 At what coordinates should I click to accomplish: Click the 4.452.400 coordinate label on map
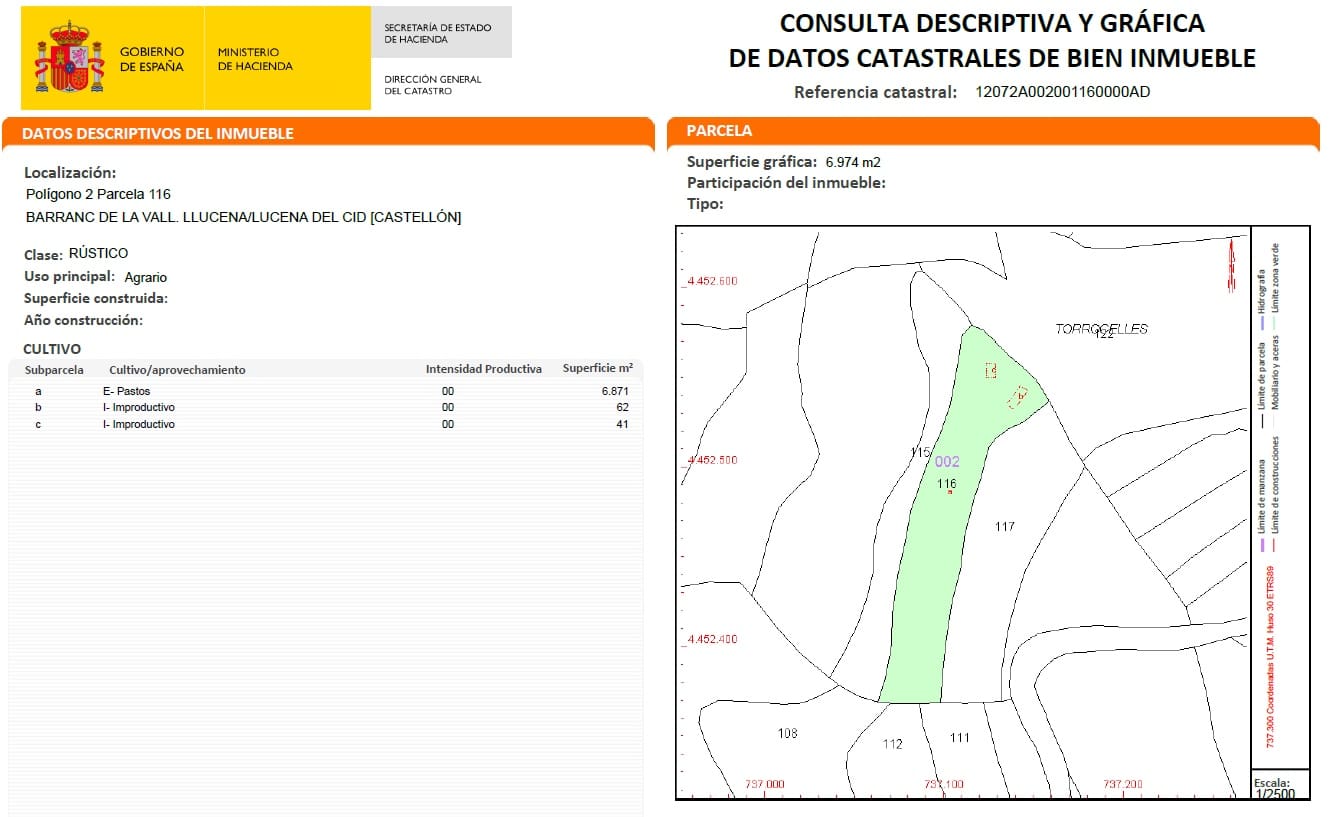pos(711,639)
